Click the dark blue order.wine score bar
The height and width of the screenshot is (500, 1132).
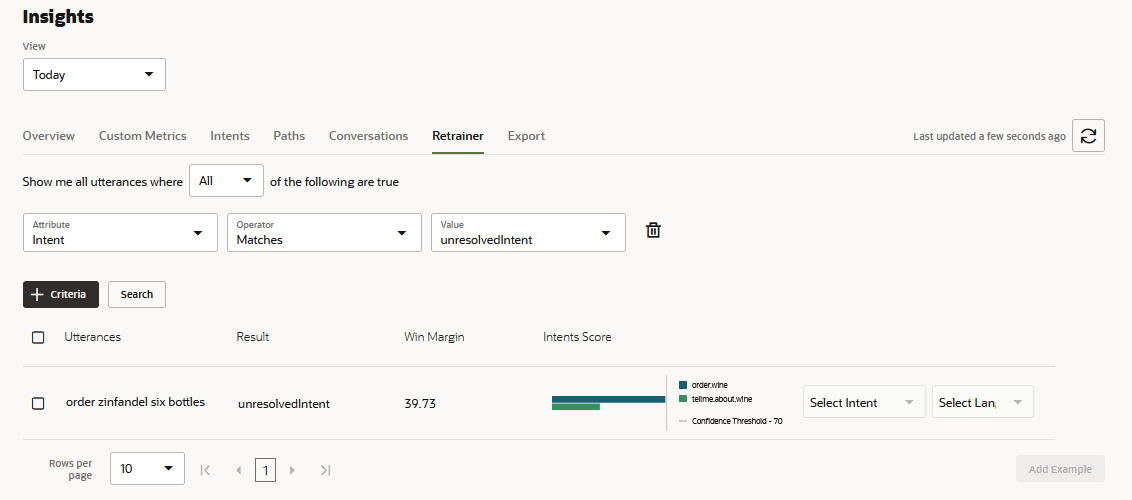coord(608,399)
